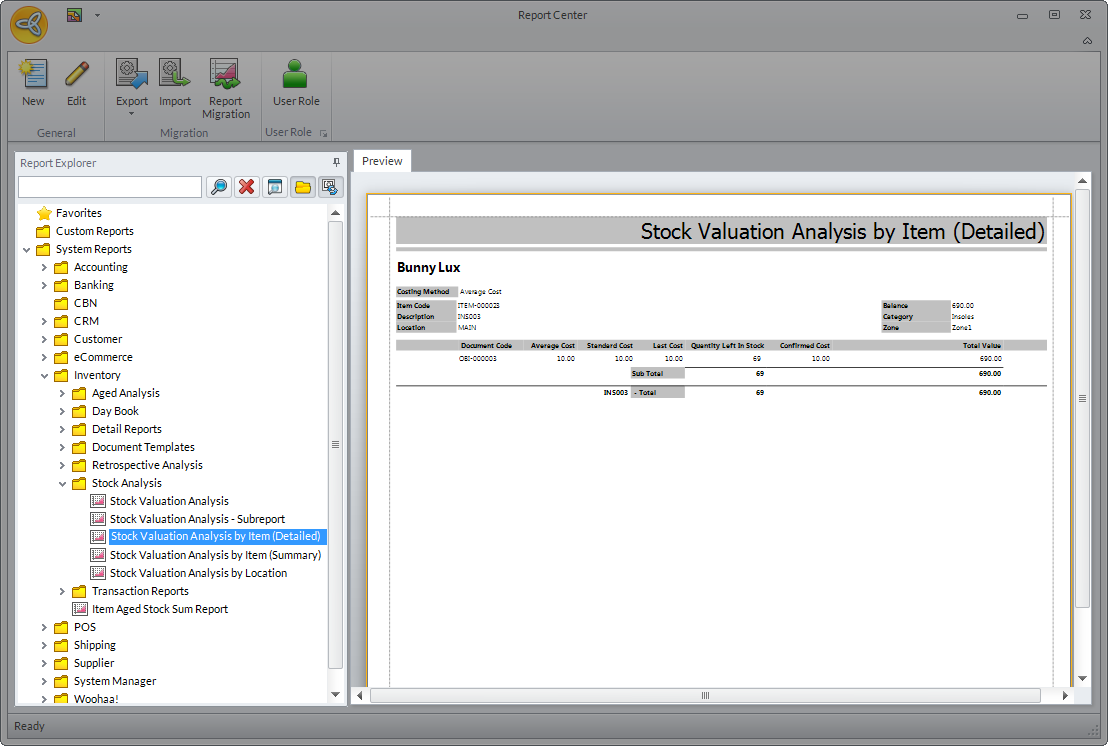Image resolution: width=1108 pixels, height=746 pixels.
Task: Click the horizontal scrollbar in the preview
Action: (704, 695)
